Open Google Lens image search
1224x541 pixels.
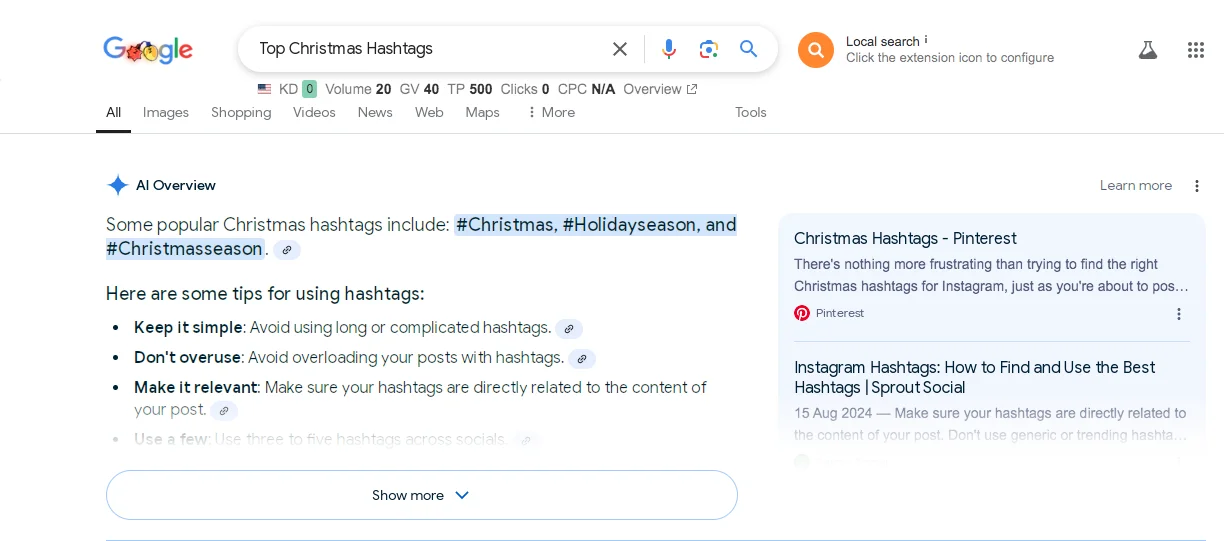click(709, 49)
